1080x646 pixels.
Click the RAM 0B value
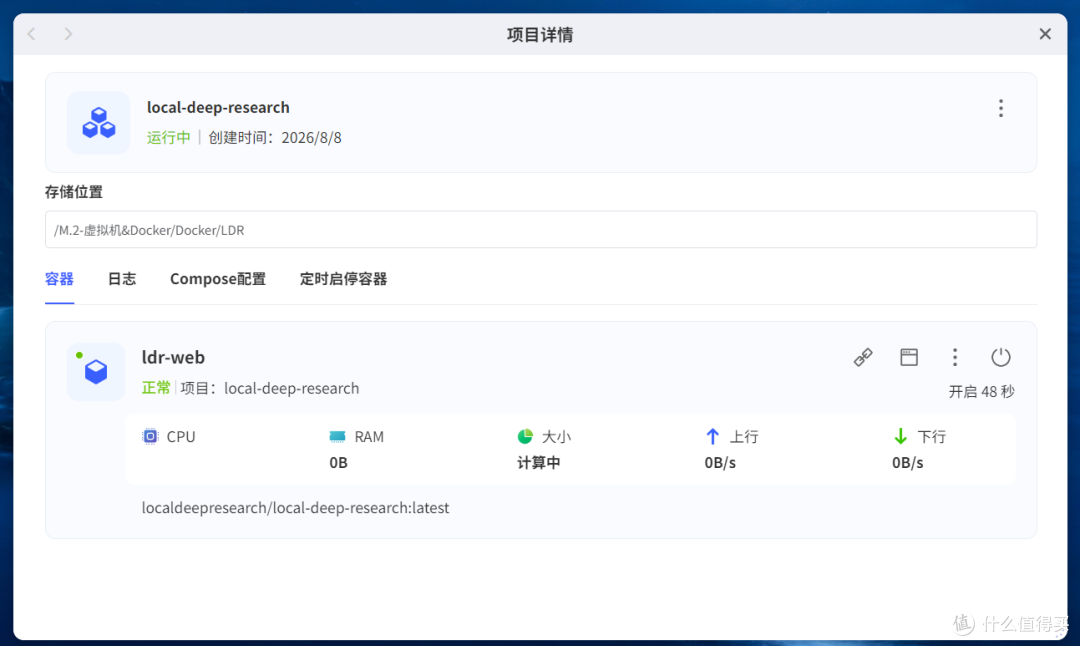point(338,463)
